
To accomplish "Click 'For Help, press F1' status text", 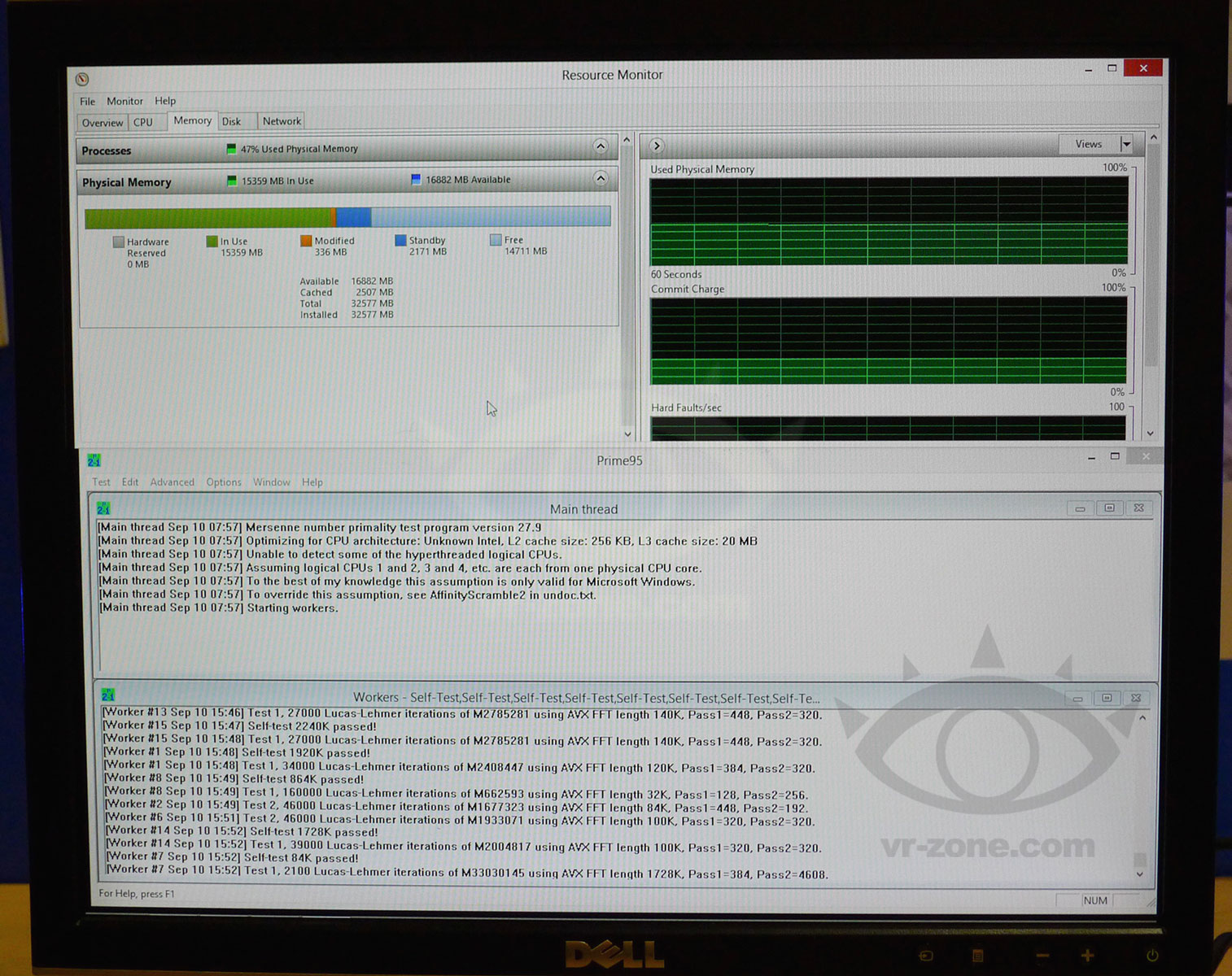I will 137,894.
